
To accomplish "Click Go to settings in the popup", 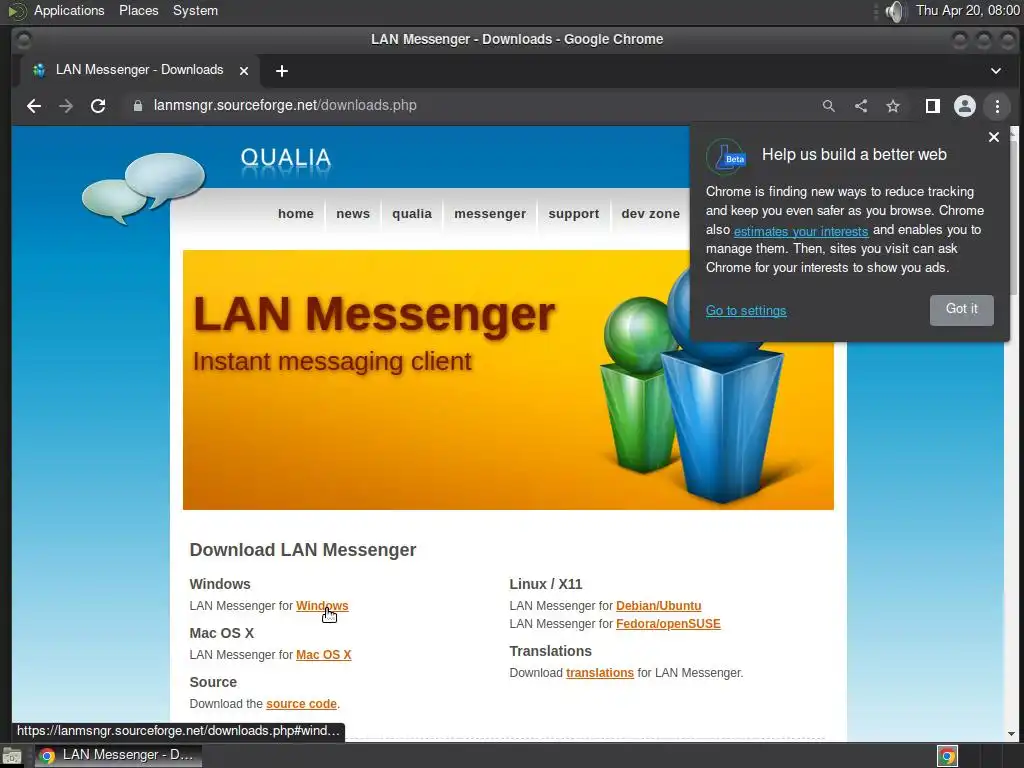I will coord(746,311).
